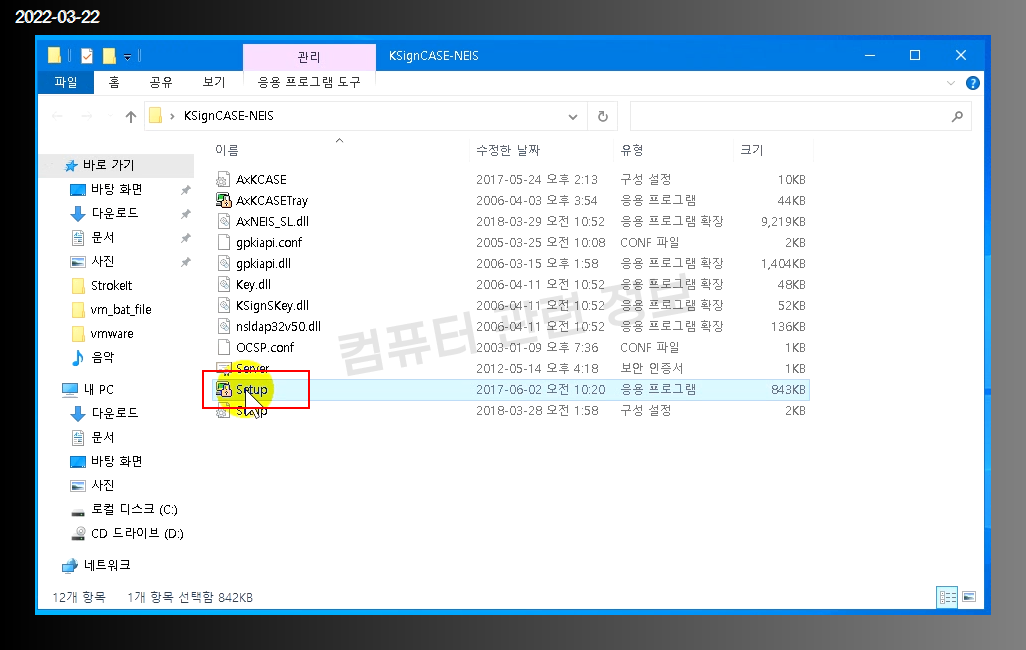Viewport: 1026px width, 650px height.
Task: Click the 2018-03-28 오전 1:58 date cell
Action: click(537, 410)
